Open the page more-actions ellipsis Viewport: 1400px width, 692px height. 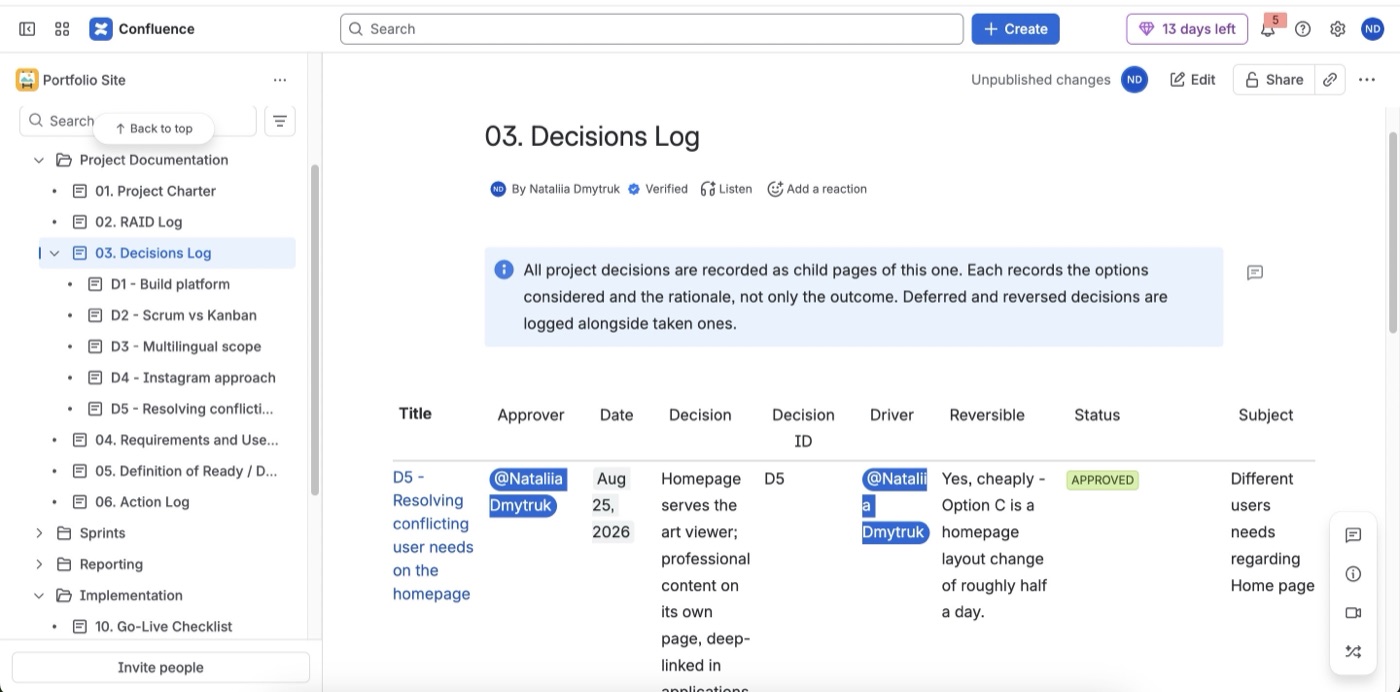pyautogui.click(x=1367, y=80)
